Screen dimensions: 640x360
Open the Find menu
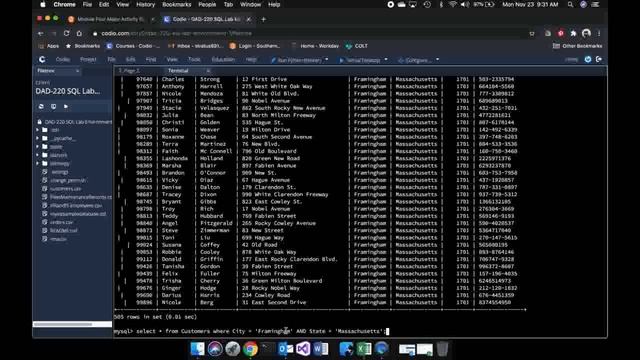[151, 60]
